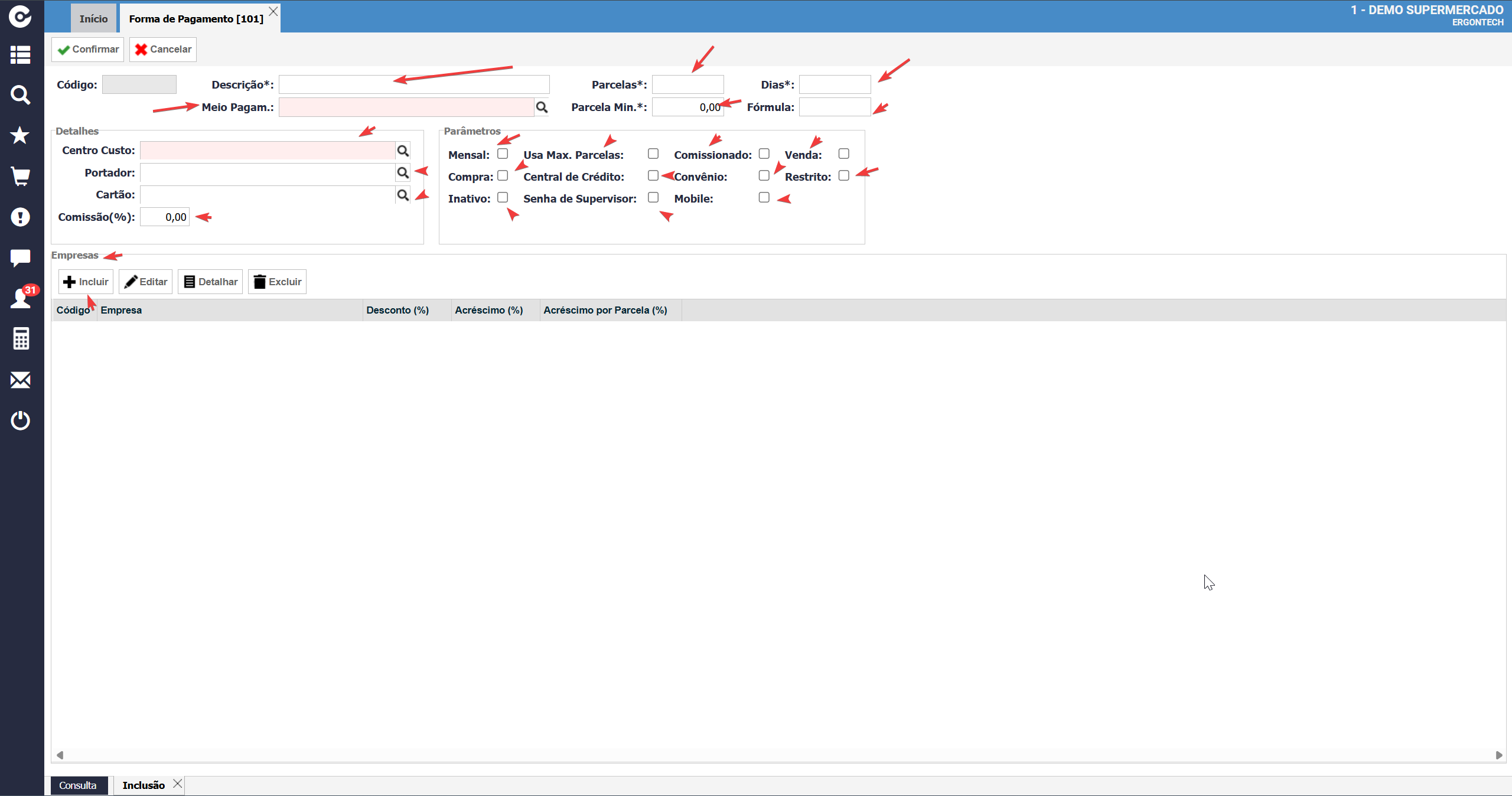Image resolution: width=1512 pixels, height=796 pixels.
Task: Enable the Mensal checkbox
Action: [503, 154]
